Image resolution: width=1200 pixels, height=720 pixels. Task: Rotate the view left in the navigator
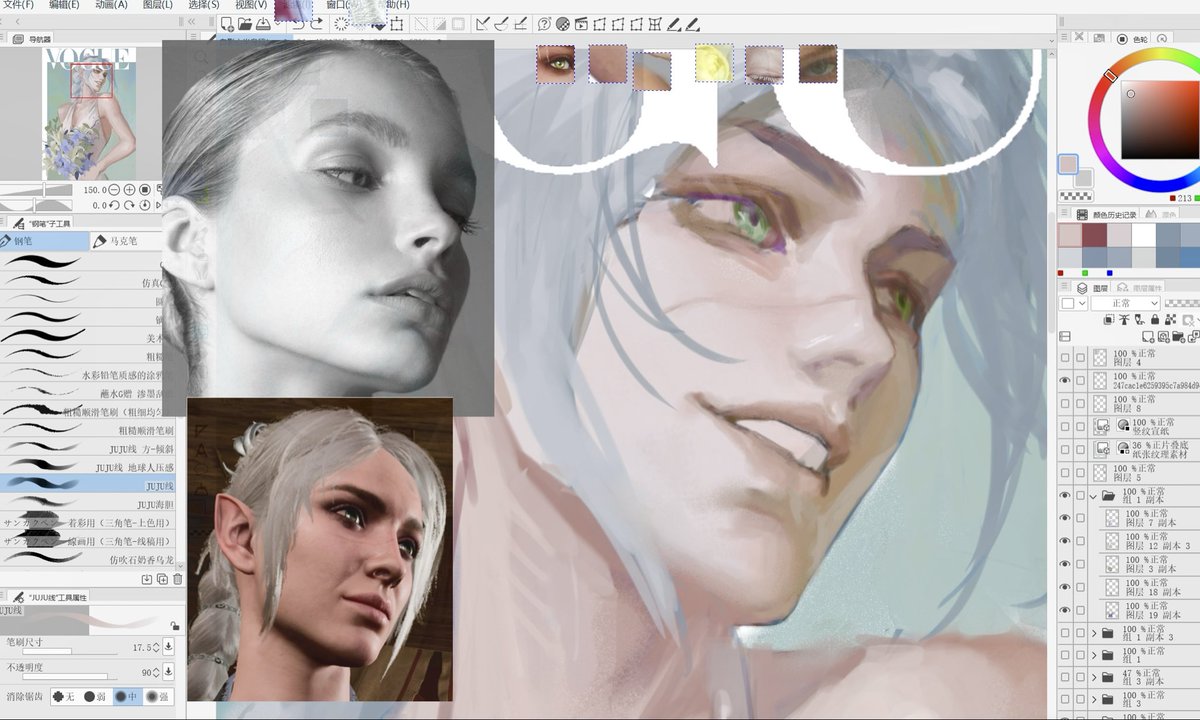tap(114, 205)
